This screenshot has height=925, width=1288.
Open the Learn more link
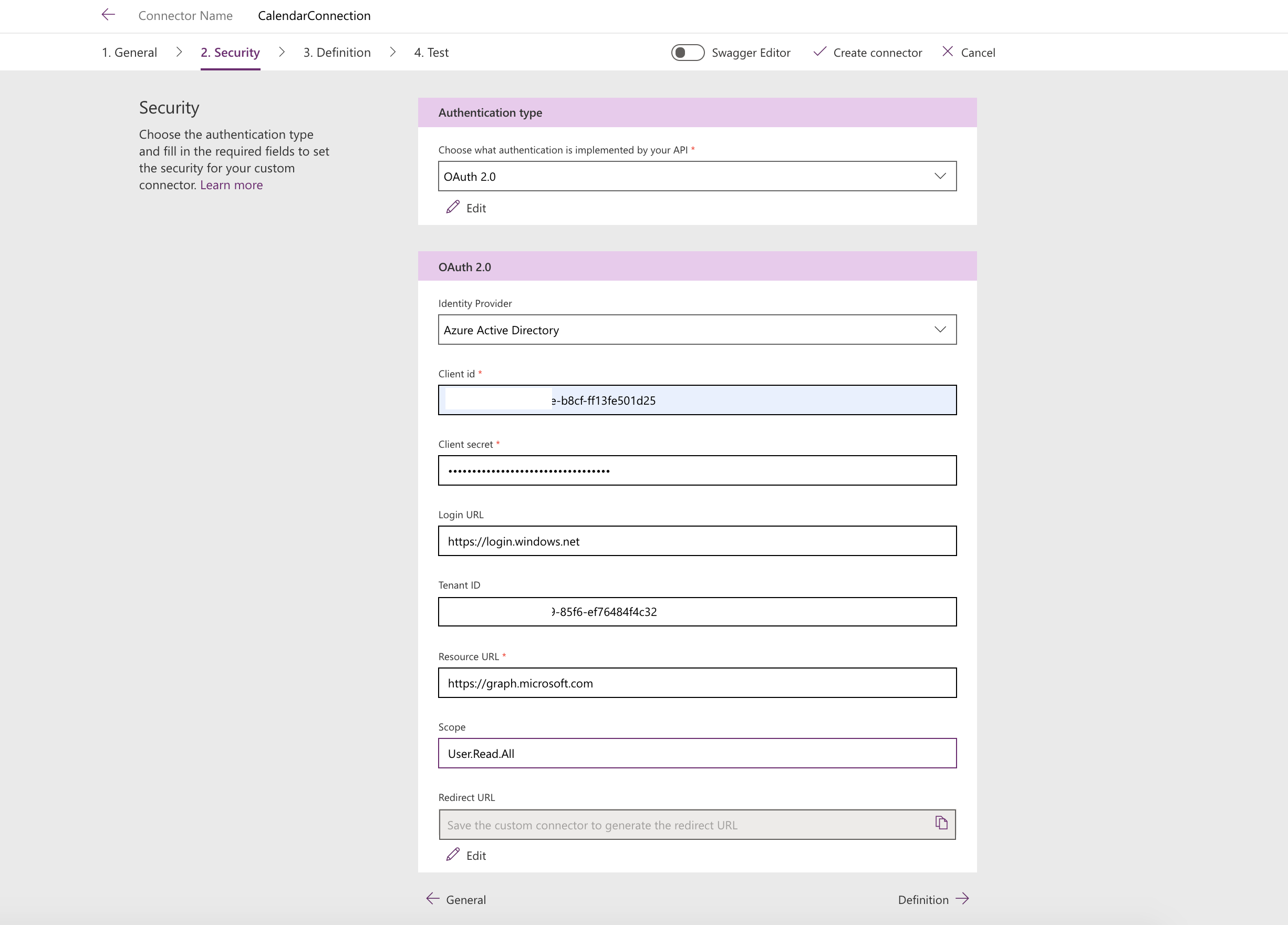(231, 185)
